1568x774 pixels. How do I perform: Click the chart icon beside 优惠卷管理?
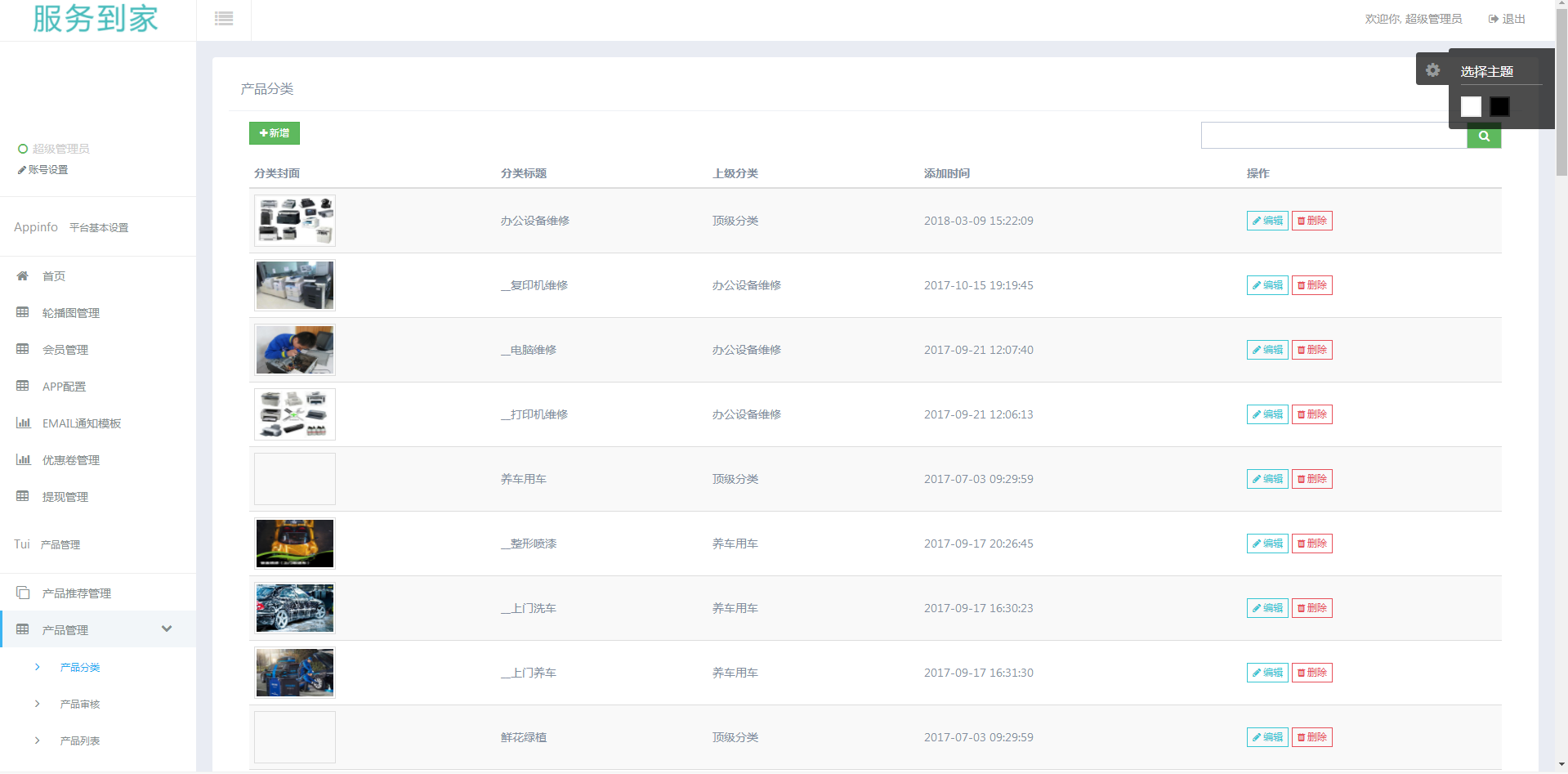[23, 459]
